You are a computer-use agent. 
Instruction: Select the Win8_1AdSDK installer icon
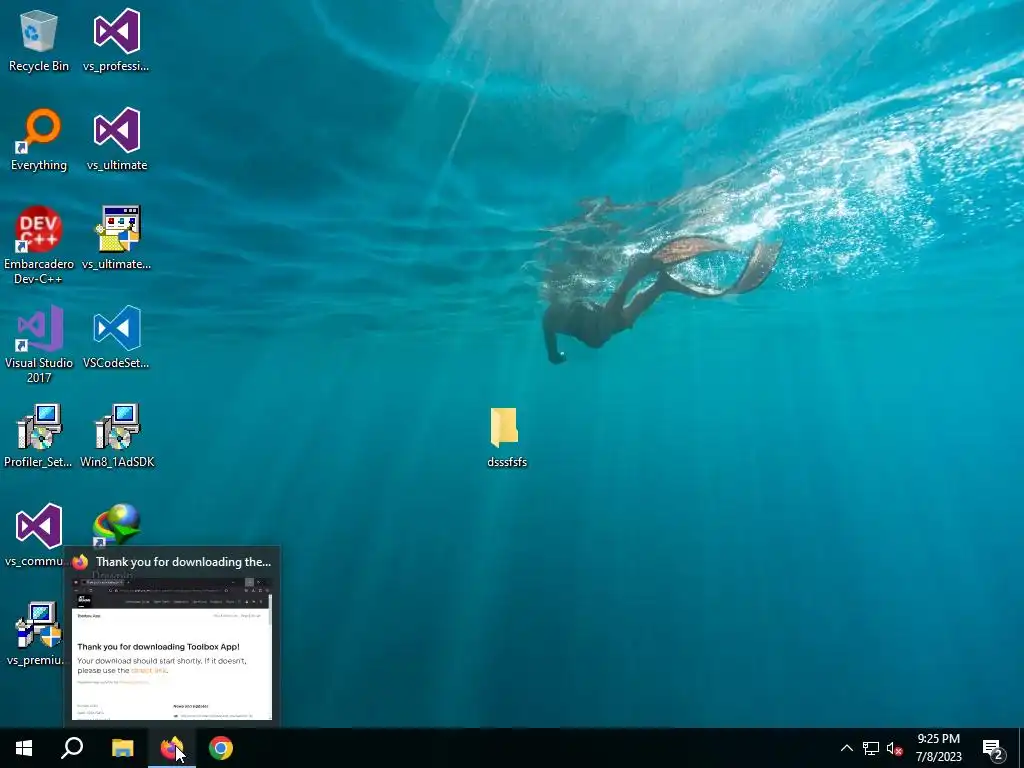(117, 436)
